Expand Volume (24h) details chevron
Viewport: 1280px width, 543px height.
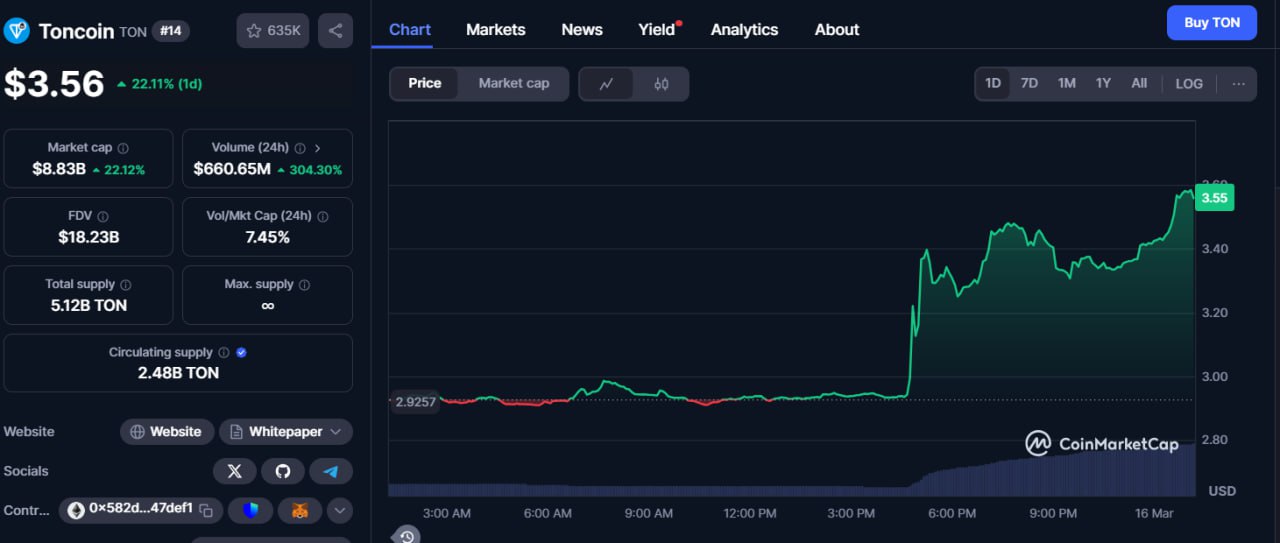(318, 148)
